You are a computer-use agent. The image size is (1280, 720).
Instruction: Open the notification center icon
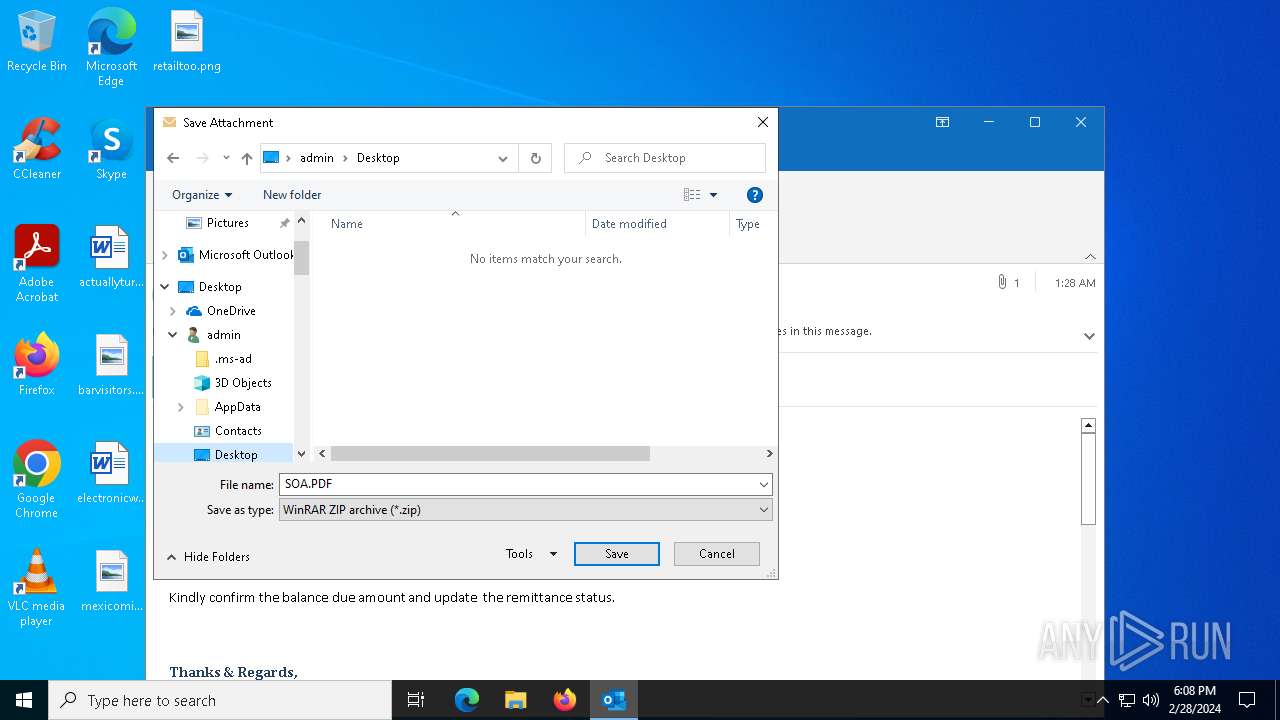[1247, 700]
